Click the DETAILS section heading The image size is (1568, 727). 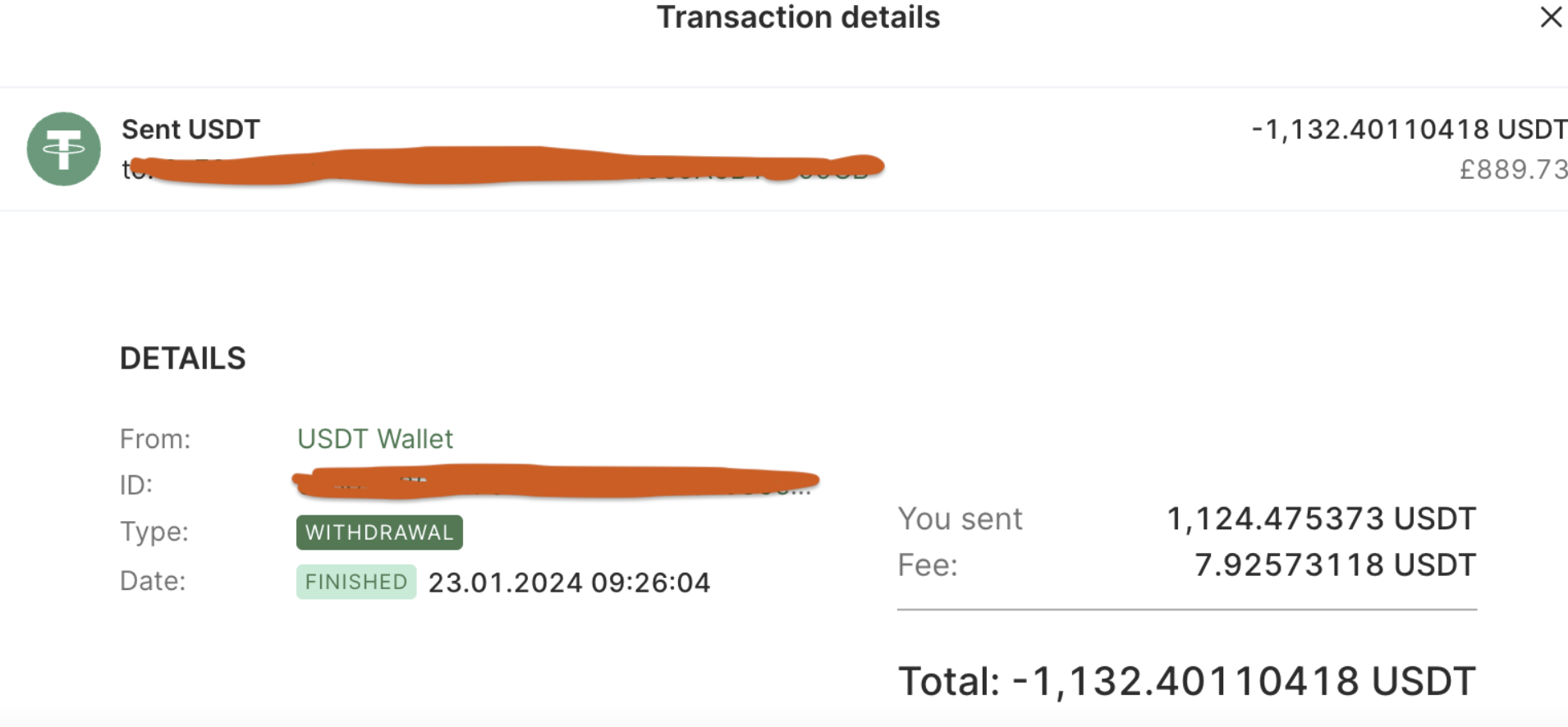click(x=182, y=359)
